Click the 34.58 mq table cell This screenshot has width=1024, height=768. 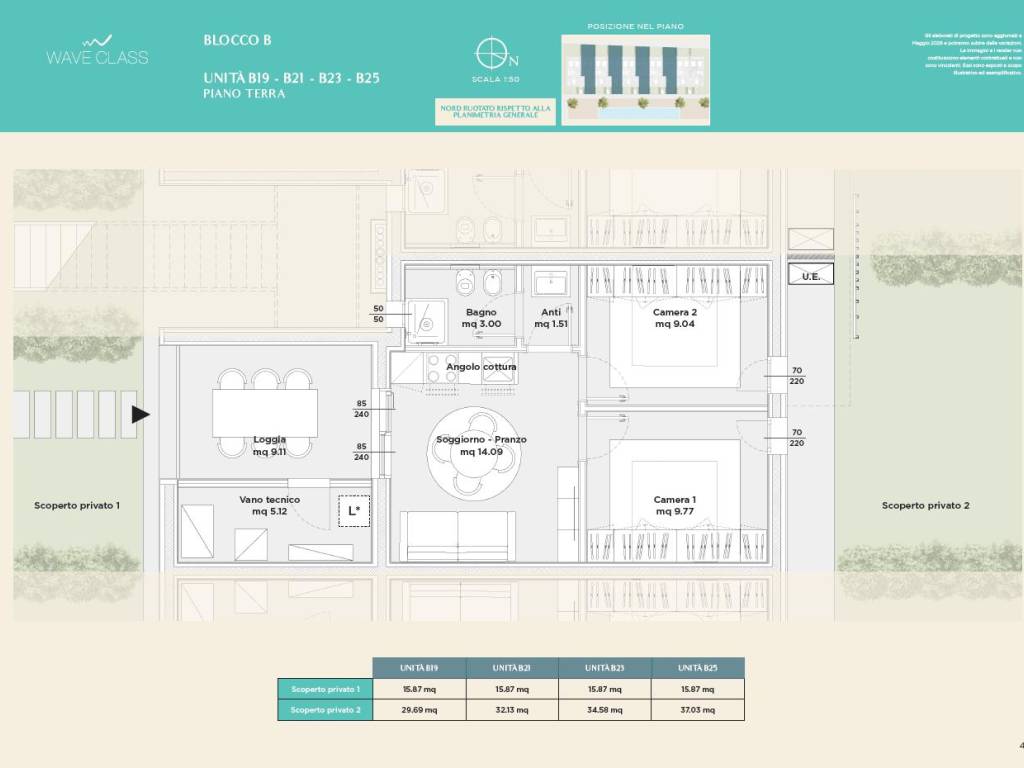pos(605,710)
